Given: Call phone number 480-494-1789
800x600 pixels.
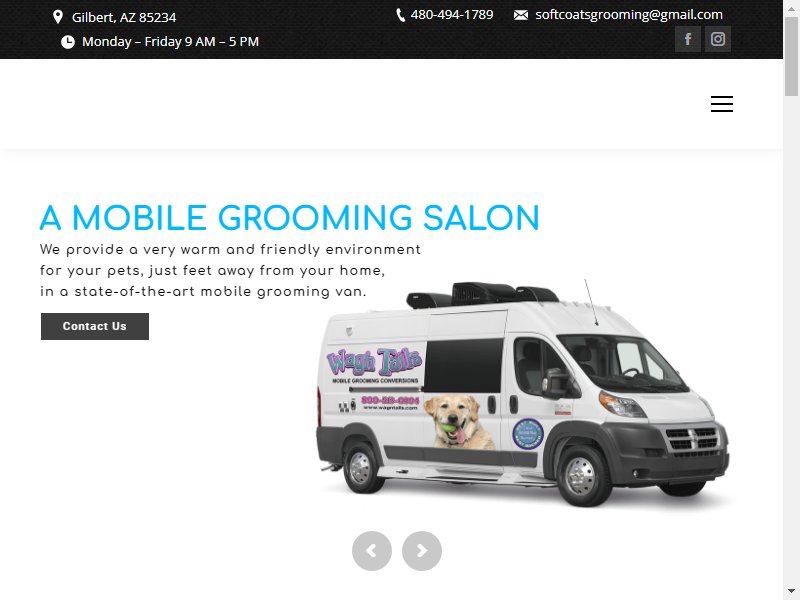Looking at the screenshot, I should coord(452,15).
